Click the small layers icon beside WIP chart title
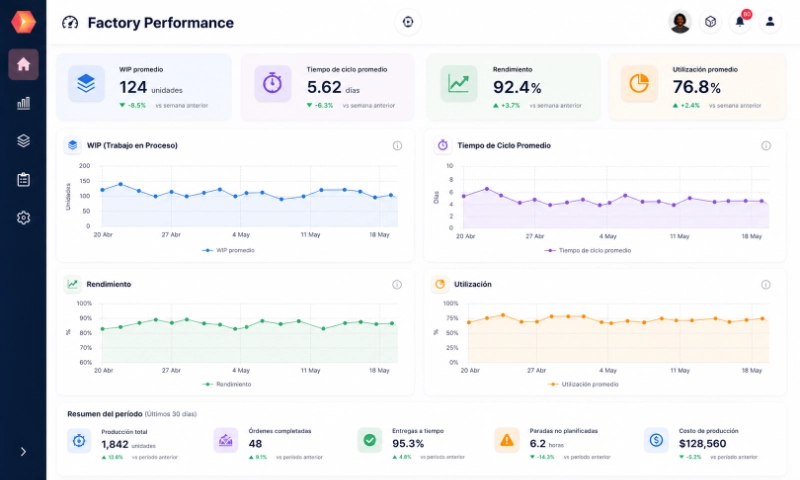 coord(72,145)
